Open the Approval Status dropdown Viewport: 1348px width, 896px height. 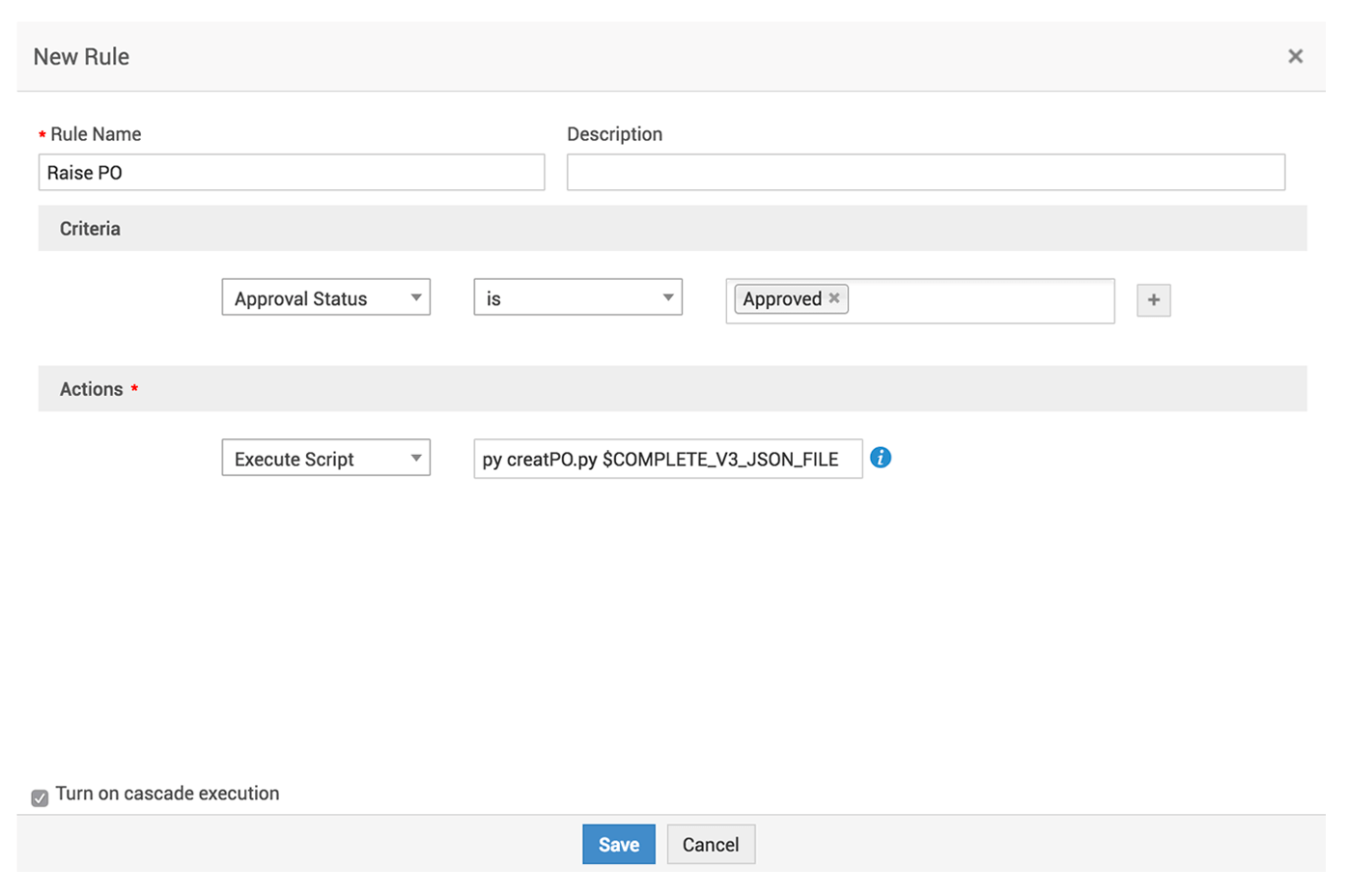pyautogui.click(x=325, y=297)
